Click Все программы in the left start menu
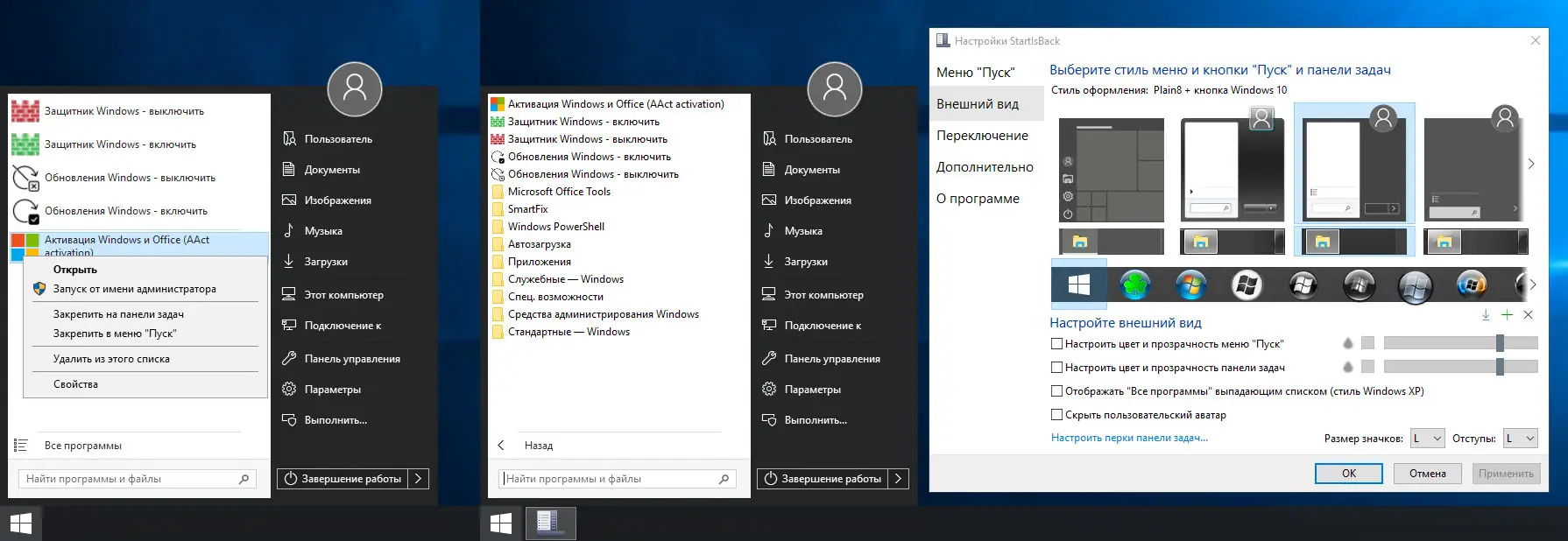This screenshot has width=1568, height=541. pos(83,446)
